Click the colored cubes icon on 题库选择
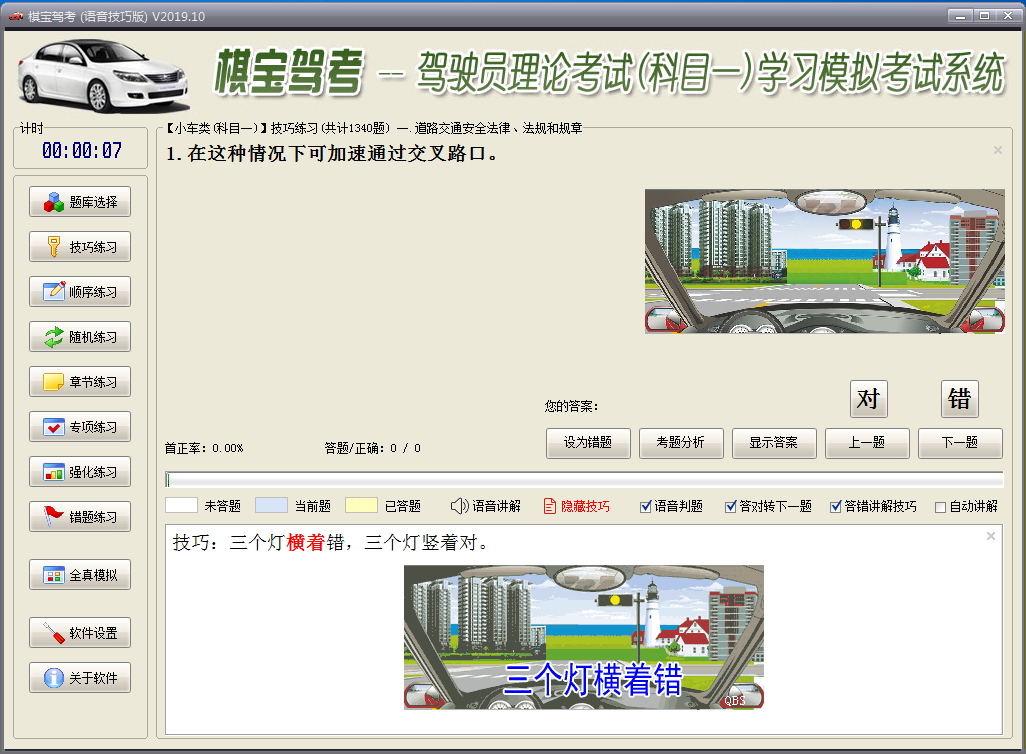The image size is (1026, 754). click(x=54, y=202)
